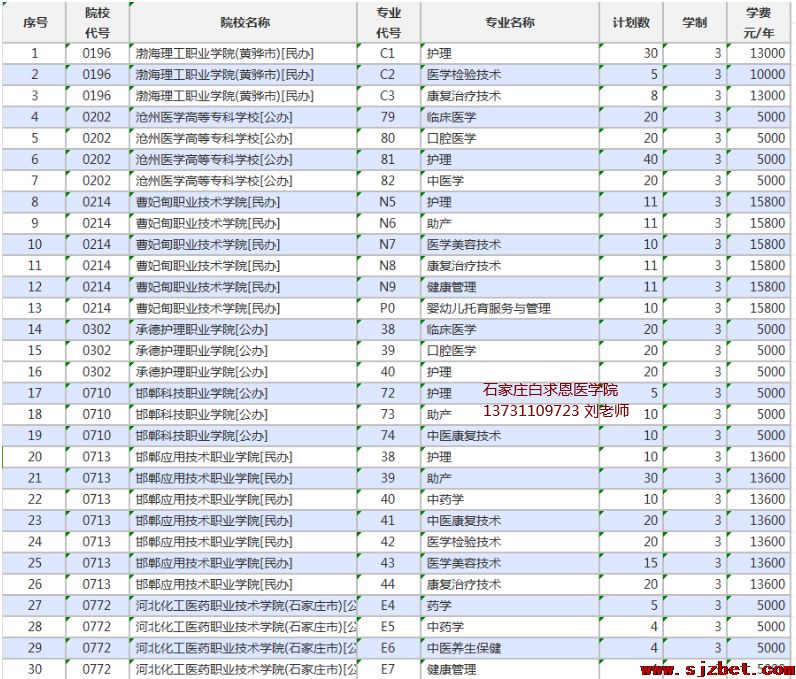
Task: Select 婴幼儿托育服务与管理 cell
Action: pyautogui.click(x=510, y=308)
